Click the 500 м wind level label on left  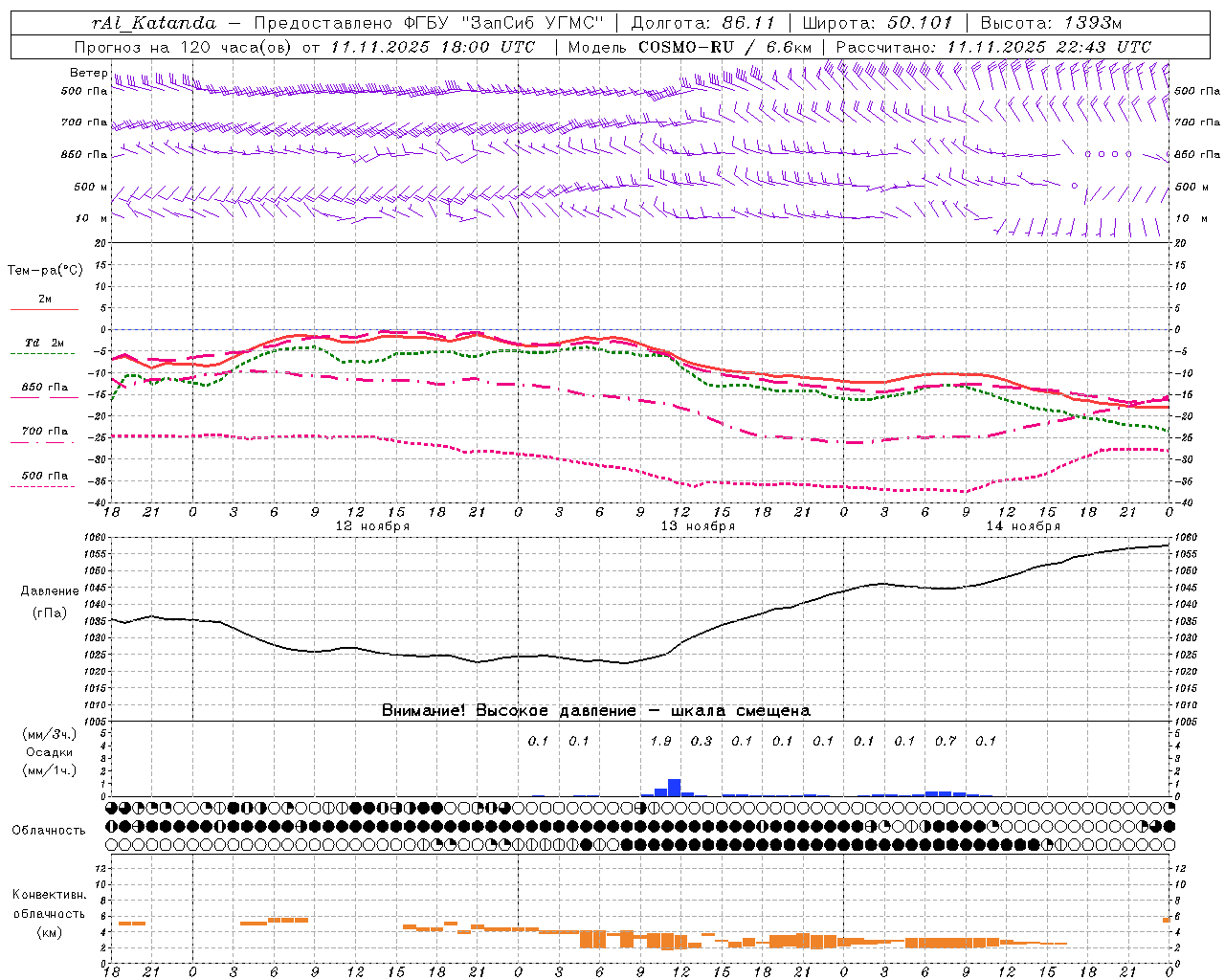pyautogui.click(x=91, y=187)
